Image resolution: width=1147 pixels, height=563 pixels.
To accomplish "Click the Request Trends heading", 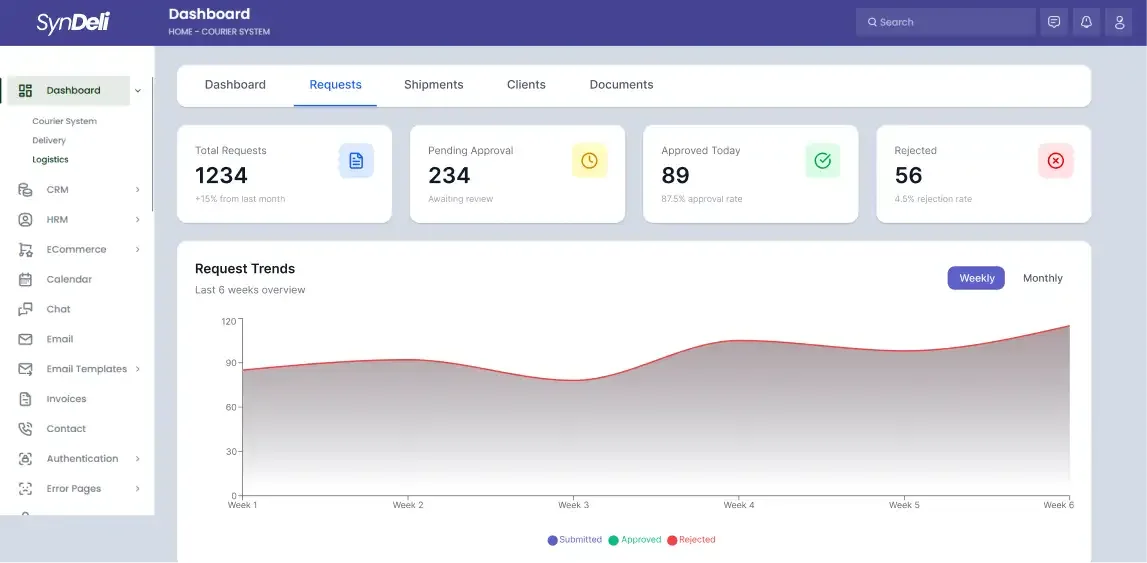I will (245, 269).
